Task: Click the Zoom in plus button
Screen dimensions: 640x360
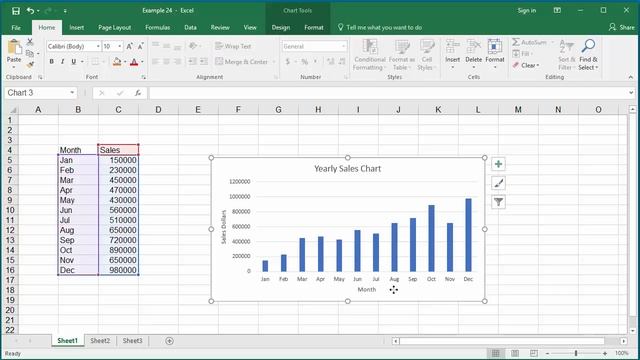Action: pos(605,353)
